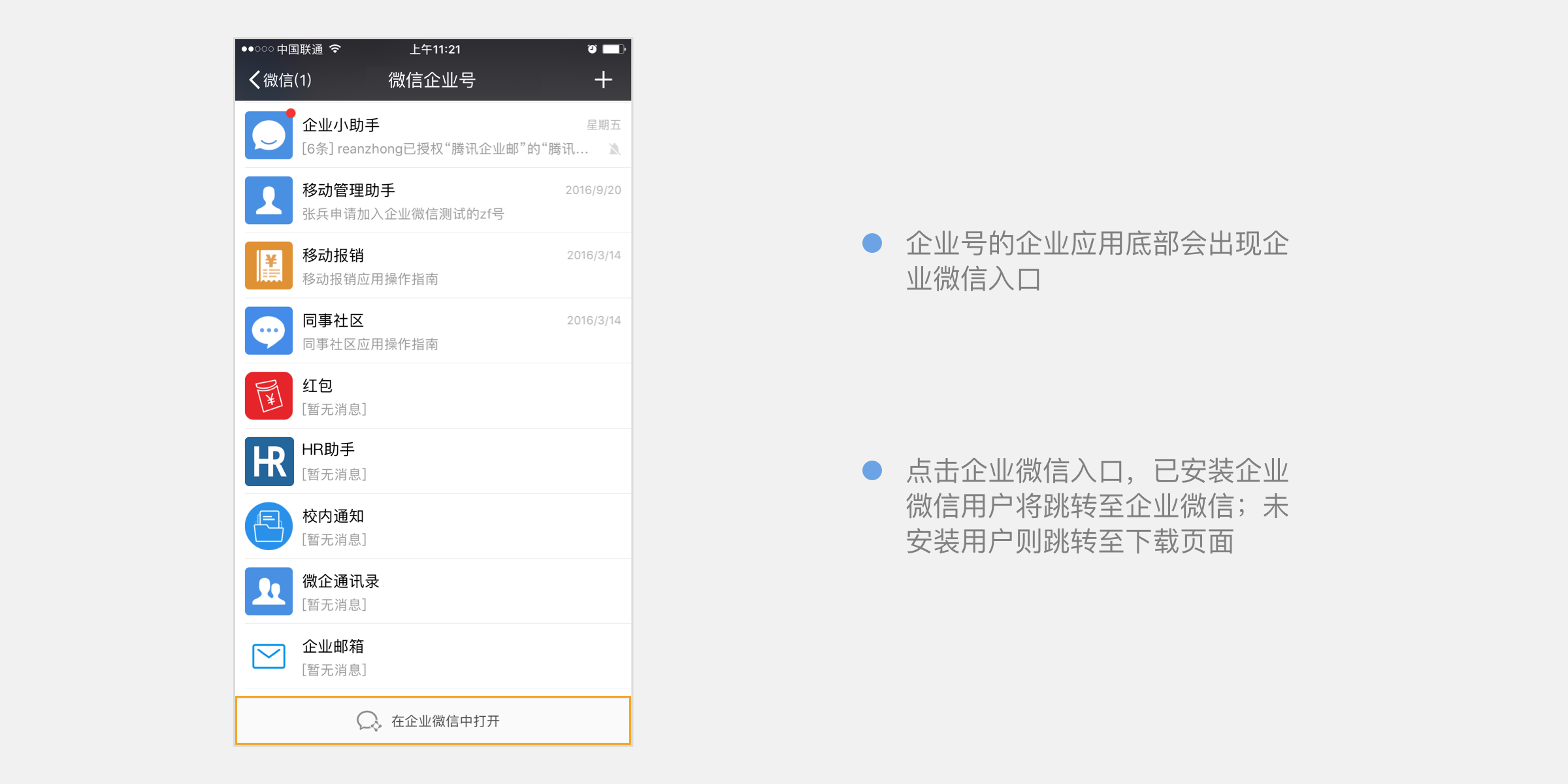Screen dimensions: 1568x784
Task: Open the 移动报销 expense receipt icon
Action: (268, 265)
